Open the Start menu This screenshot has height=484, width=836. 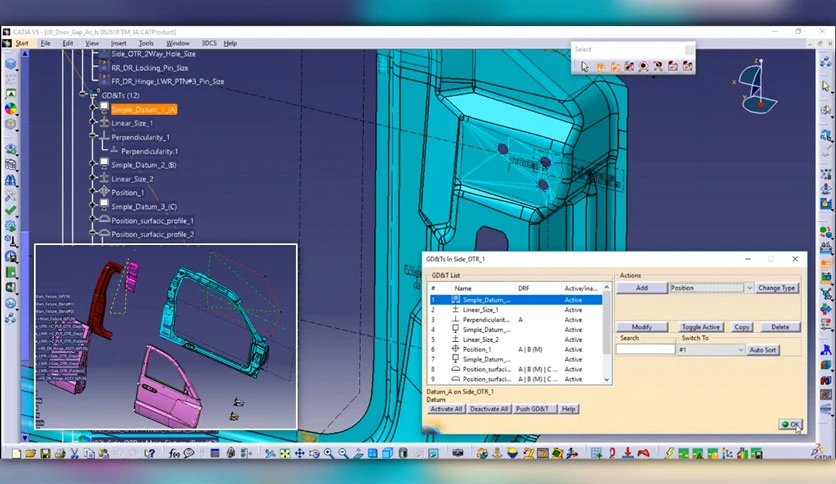[22, 43]
